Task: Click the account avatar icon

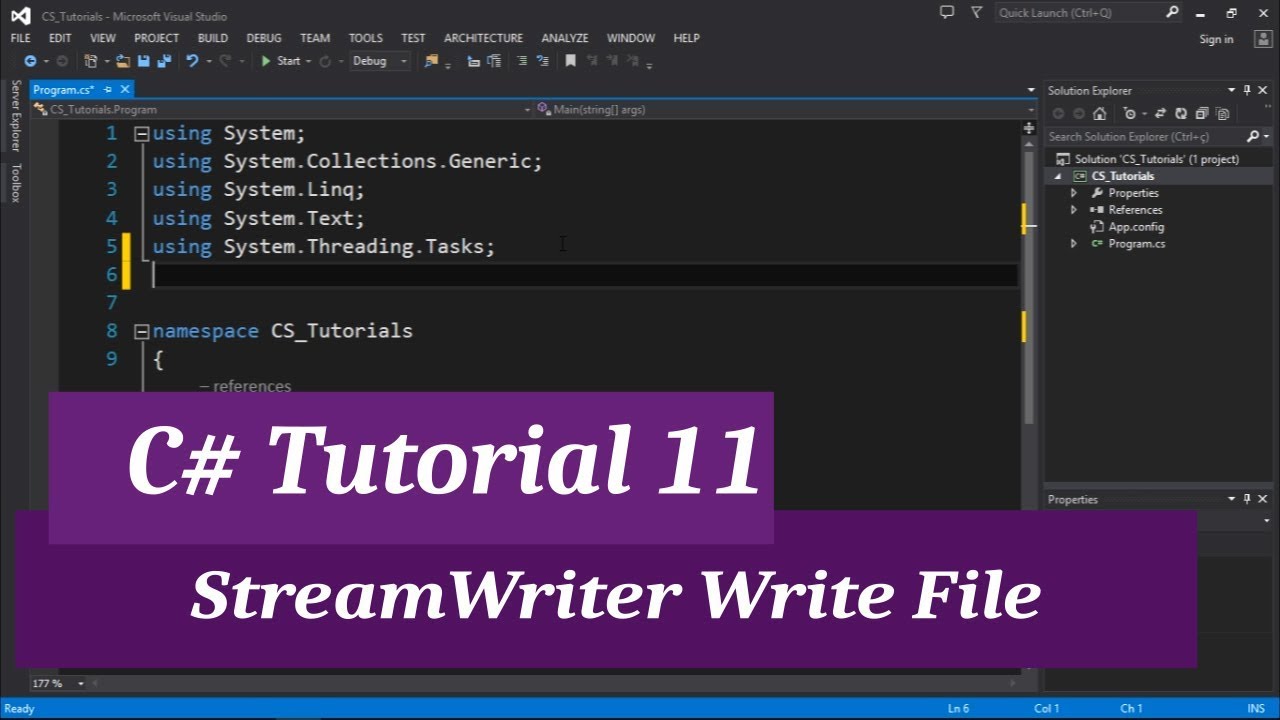Action: pyautogui.click(x=1263, y=39)
